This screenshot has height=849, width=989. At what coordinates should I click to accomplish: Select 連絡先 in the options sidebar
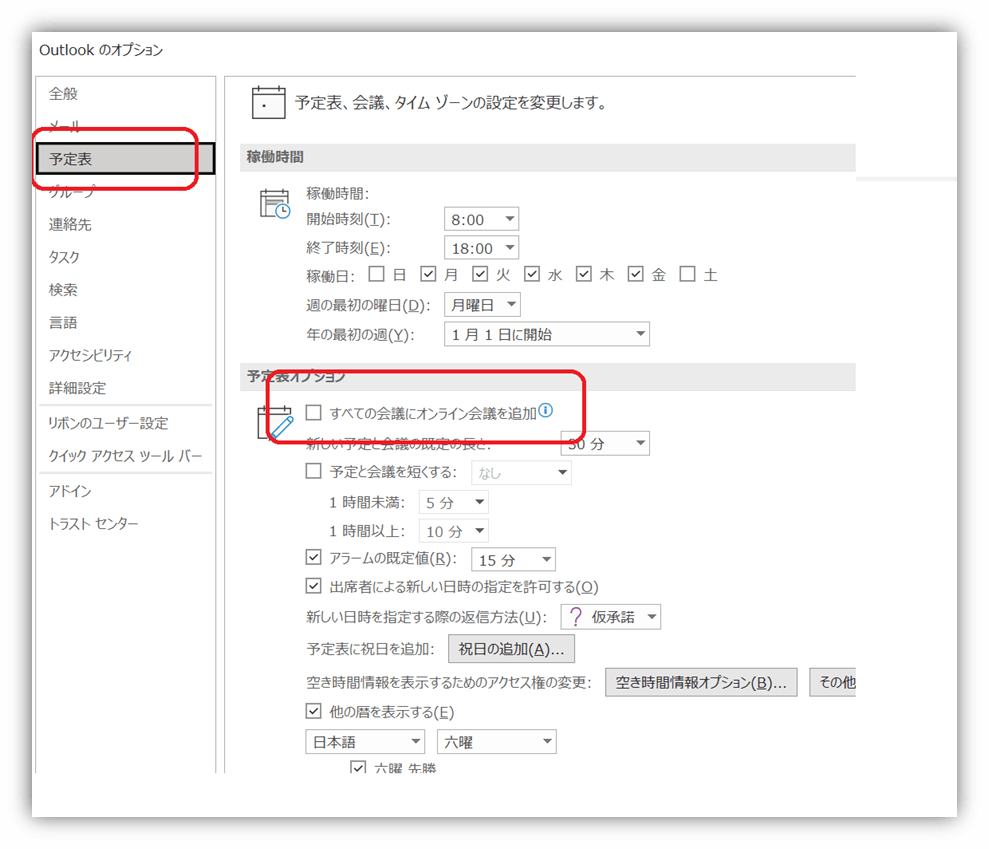click(125, 225)
